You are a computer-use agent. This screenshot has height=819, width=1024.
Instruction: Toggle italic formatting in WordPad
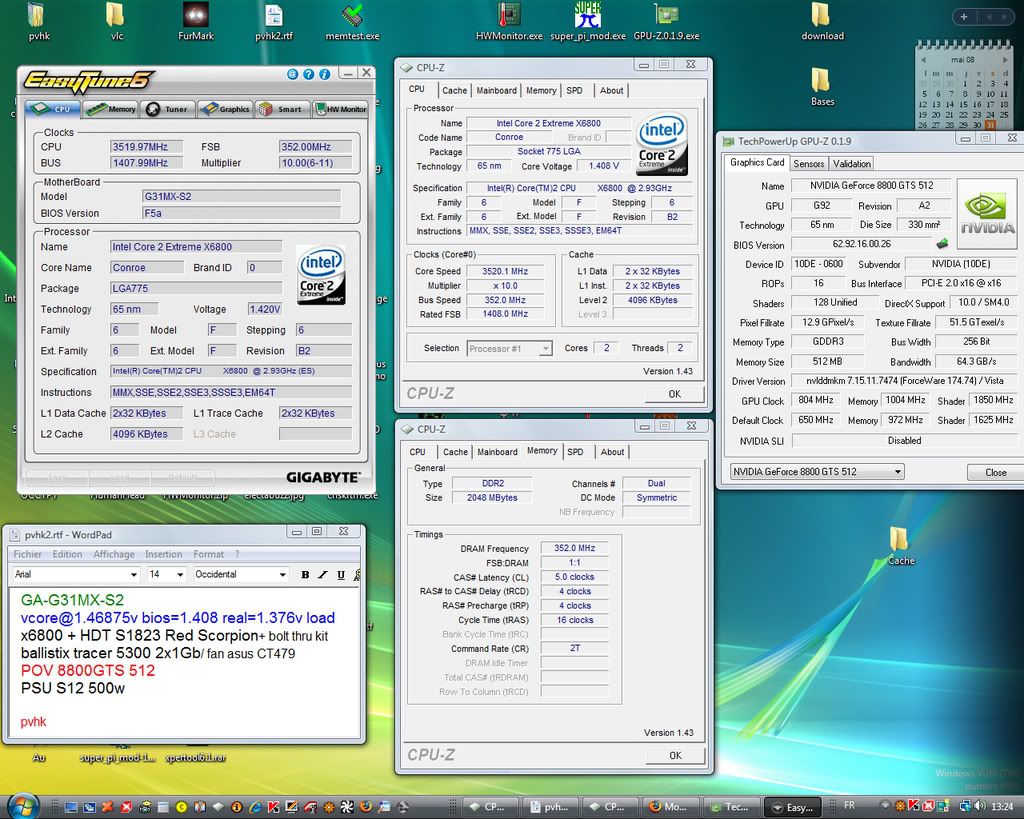pyautogui.click(x=323, y=575)
